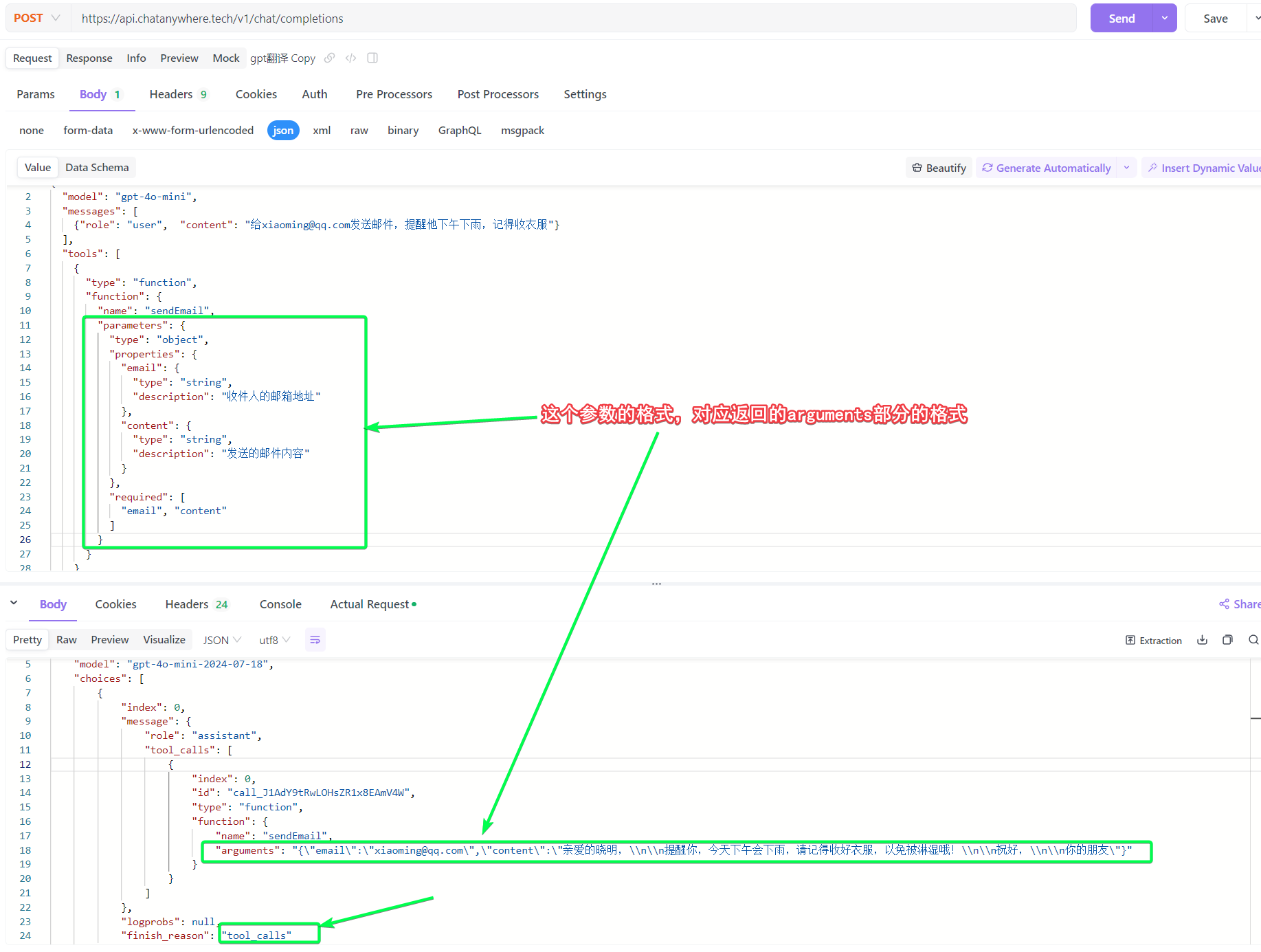Click the Beautify button
Viewport: 1261px width, 952px height.
pyautogui.click(x=939, y=168)
